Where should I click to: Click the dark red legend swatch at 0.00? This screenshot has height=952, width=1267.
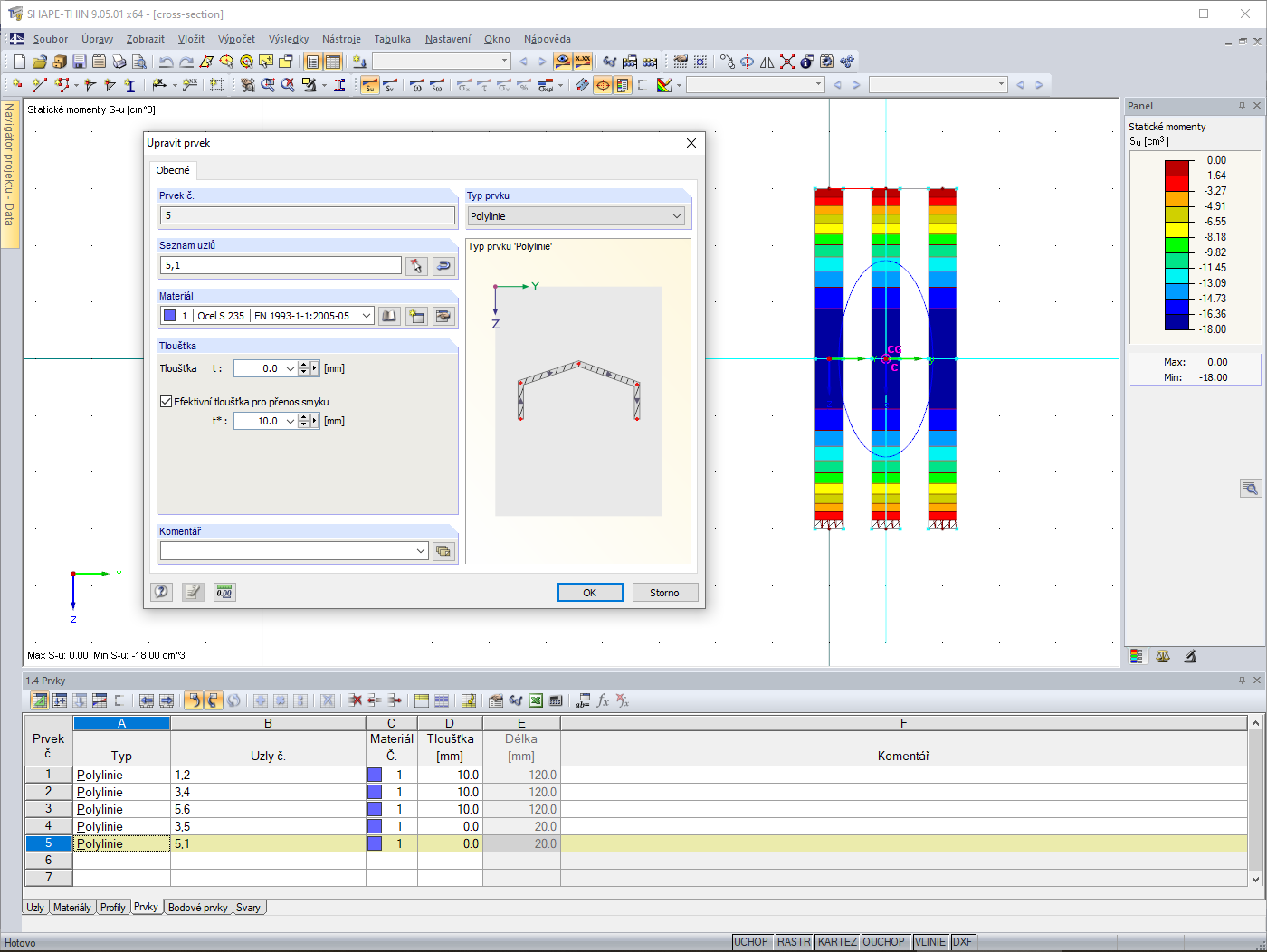click(1177, 167)
